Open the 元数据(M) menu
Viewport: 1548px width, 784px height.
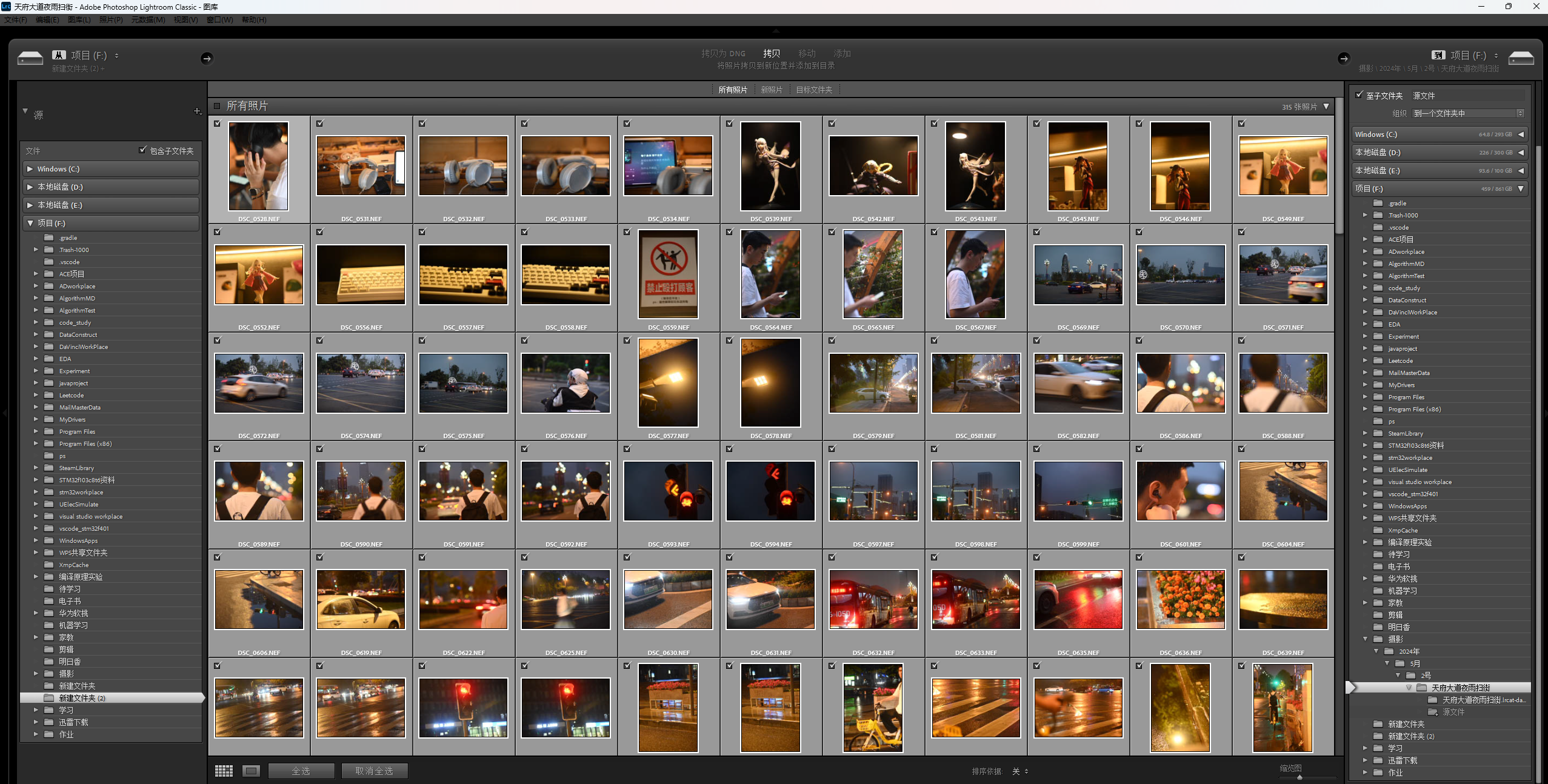click(x=148, y=19)
